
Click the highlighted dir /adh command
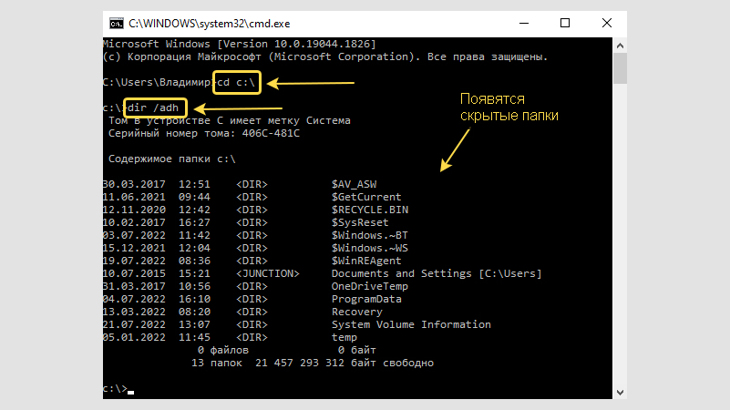click(155, 108)
